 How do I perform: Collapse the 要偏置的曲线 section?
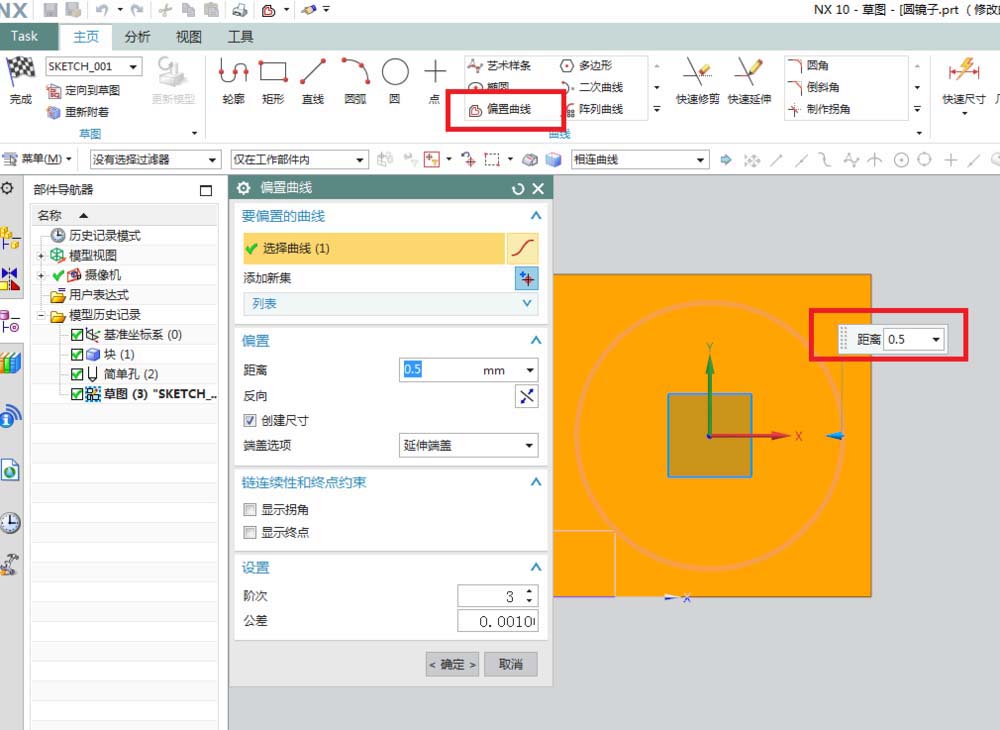(536, 216)
